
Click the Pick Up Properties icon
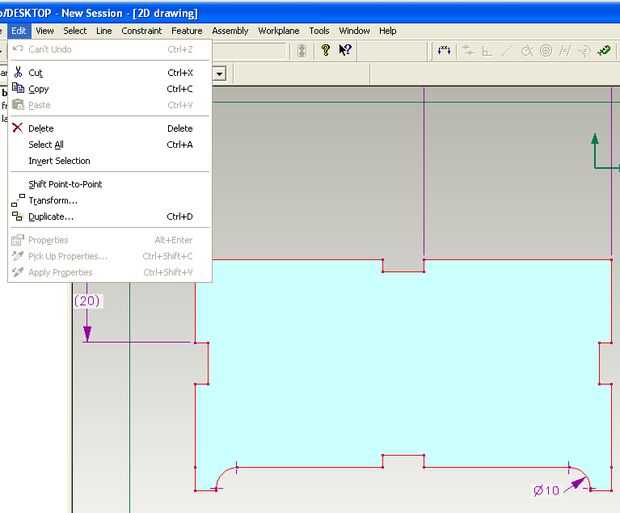[17, 256]
